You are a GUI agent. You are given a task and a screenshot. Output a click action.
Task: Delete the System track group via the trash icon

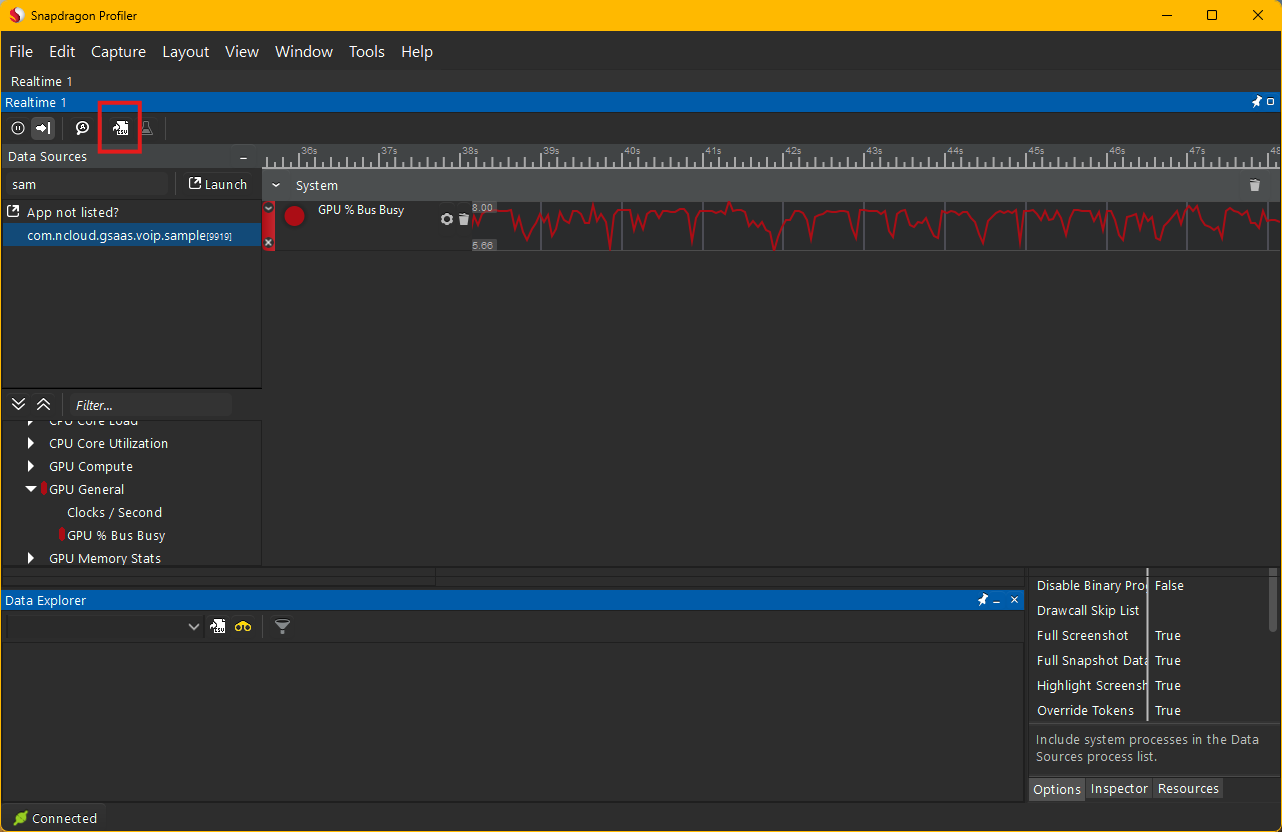pyautogui.click(x=1255, y=185)
